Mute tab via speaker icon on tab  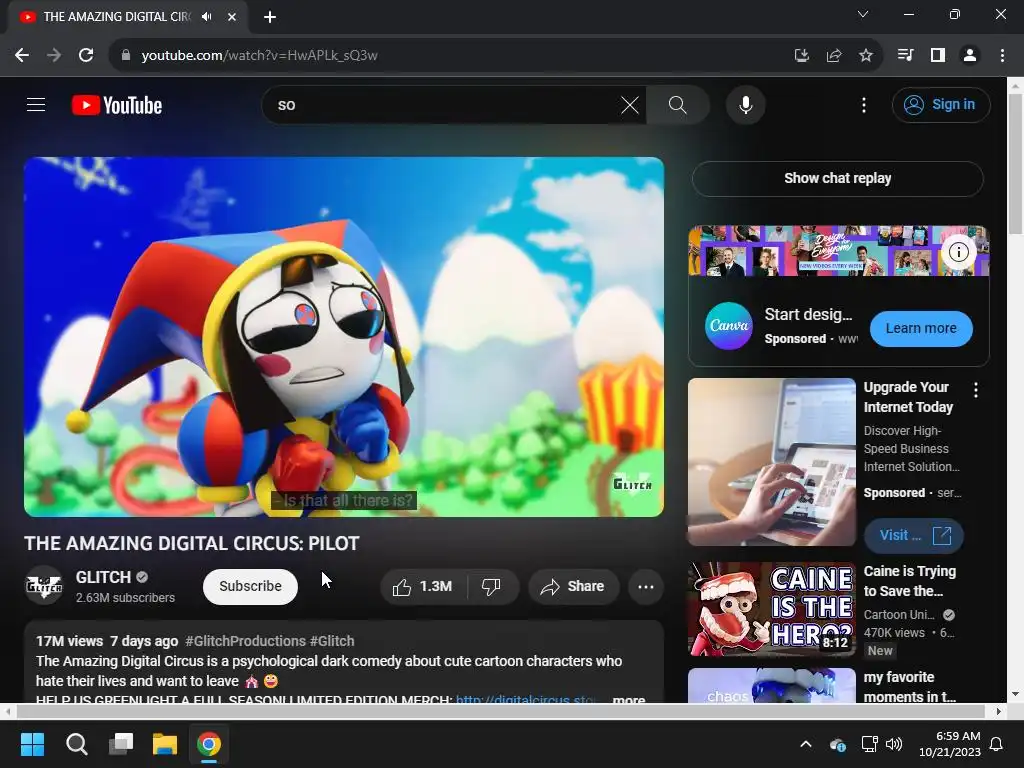[x=207, y=17]
